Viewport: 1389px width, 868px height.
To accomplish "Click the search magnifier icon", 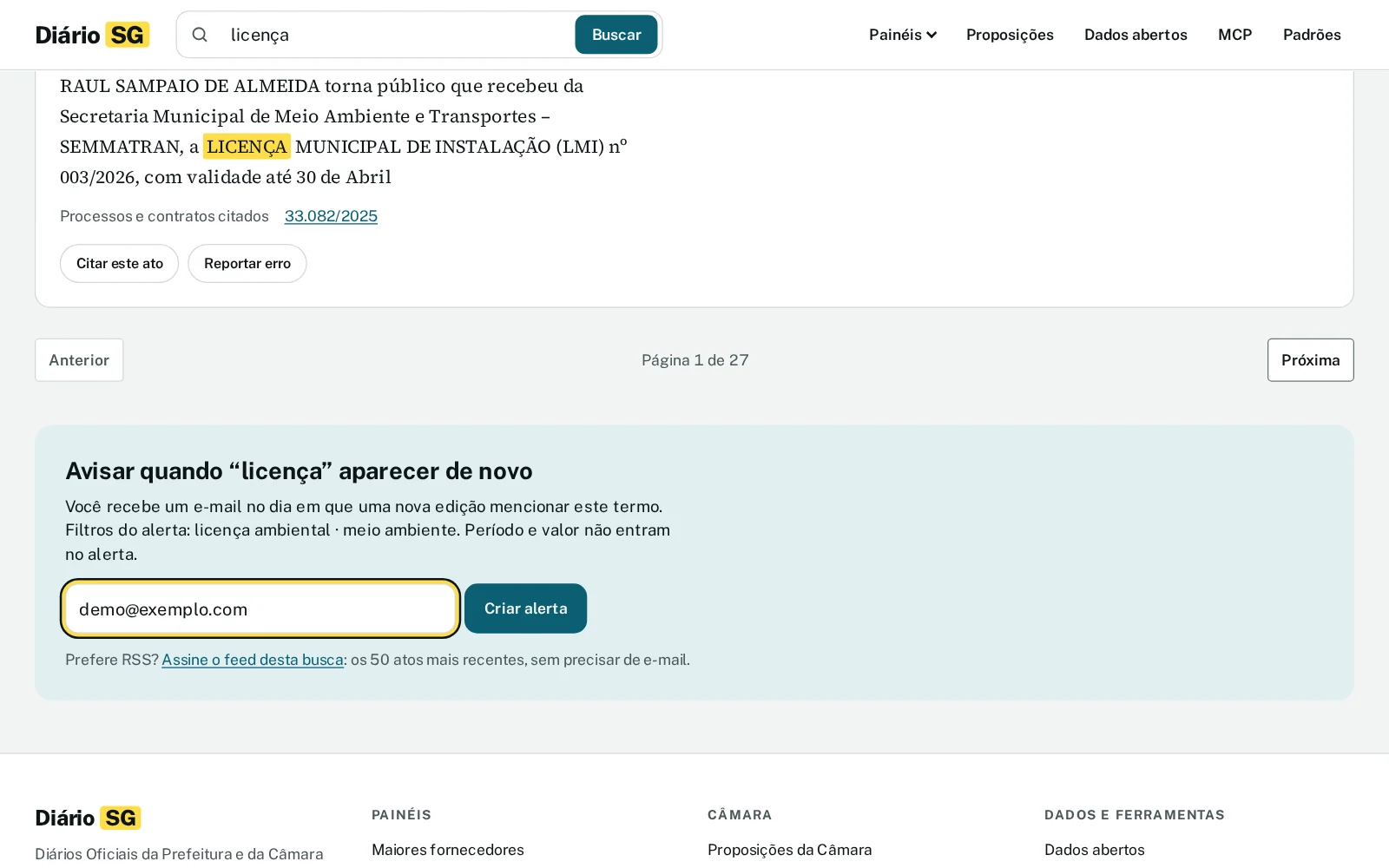I will (x=200, y=35).
